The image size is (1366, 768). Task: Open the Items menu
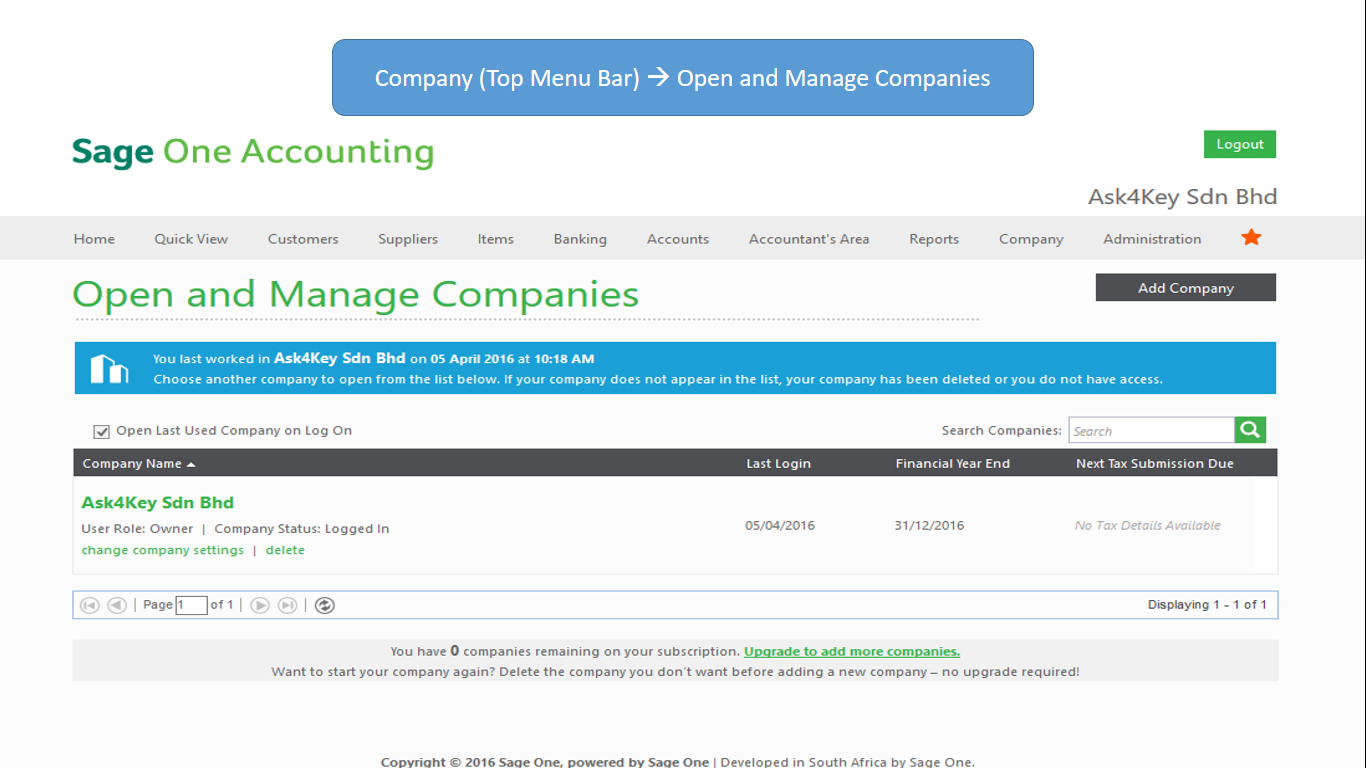click(496, 239)
